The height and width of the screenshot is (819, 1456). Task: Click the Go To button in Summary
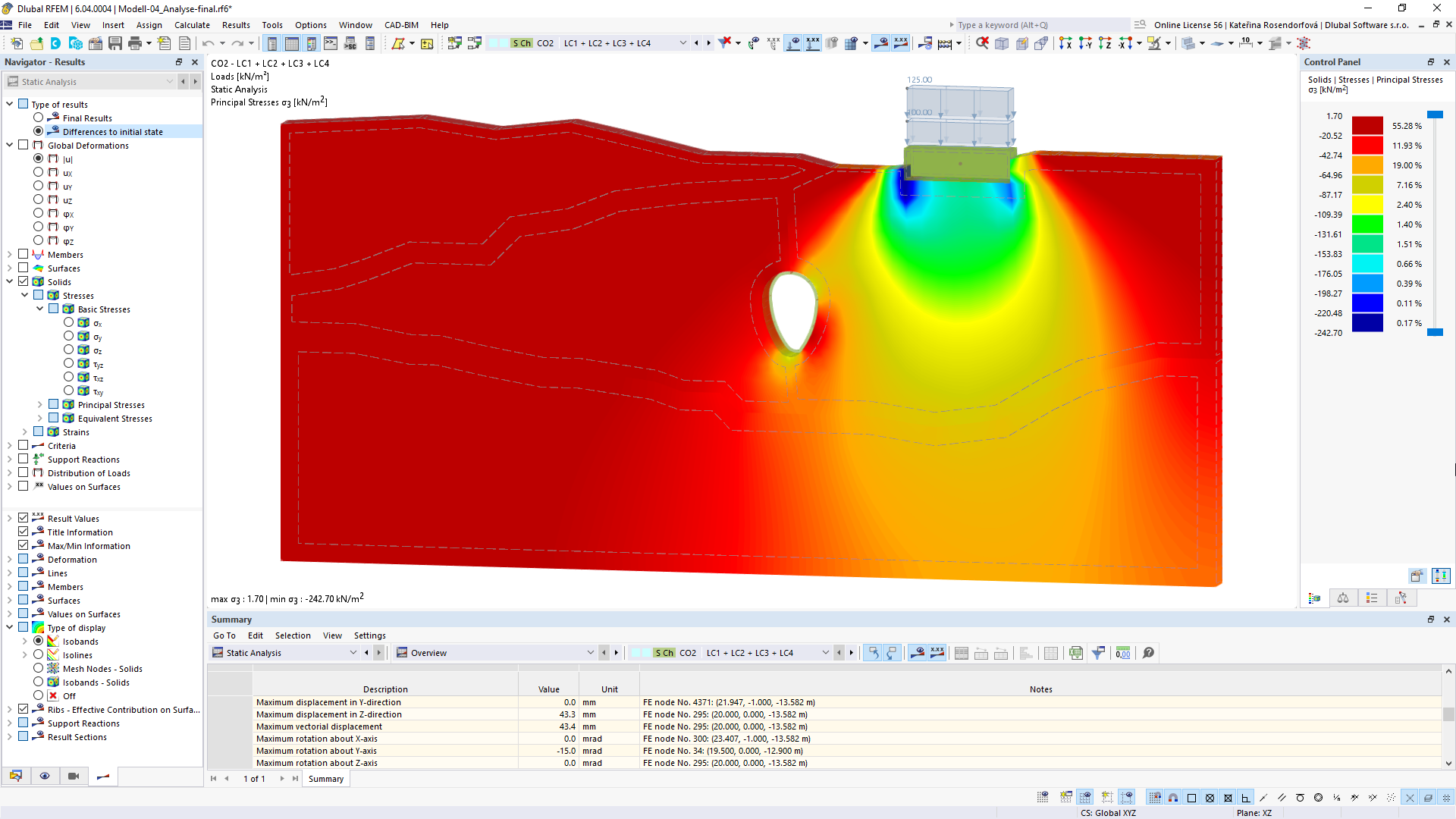coord(223,635)
